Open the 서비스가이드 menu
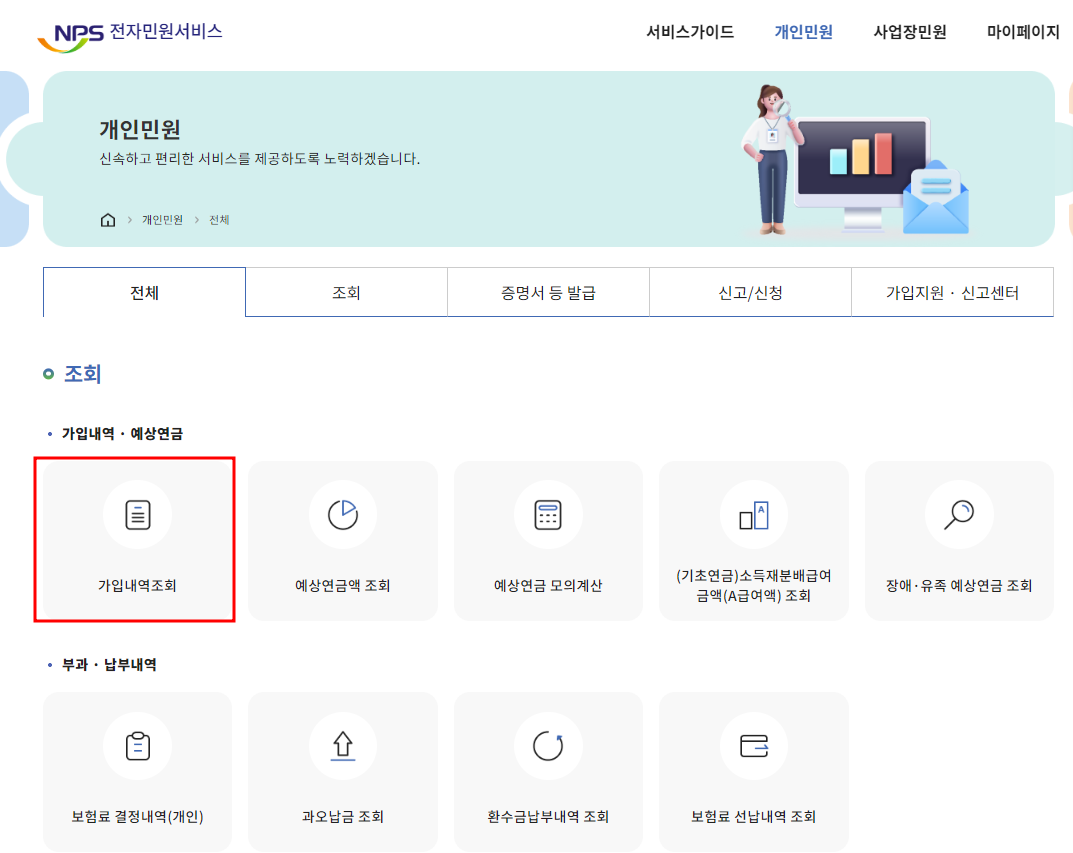Screen dimensions: 1073x853 pyautogui.click(x=688, y=32)
